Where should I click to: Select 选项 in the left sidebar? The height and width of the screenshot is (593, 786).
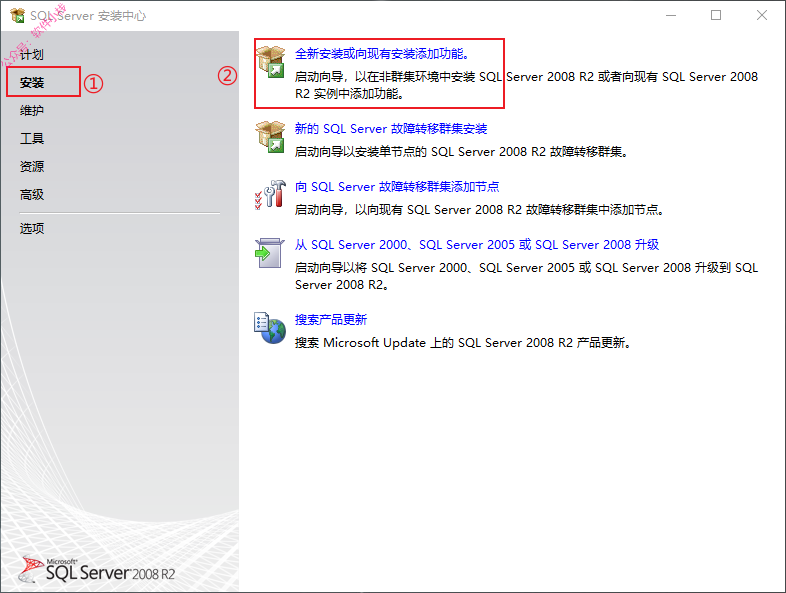(32, 229)
